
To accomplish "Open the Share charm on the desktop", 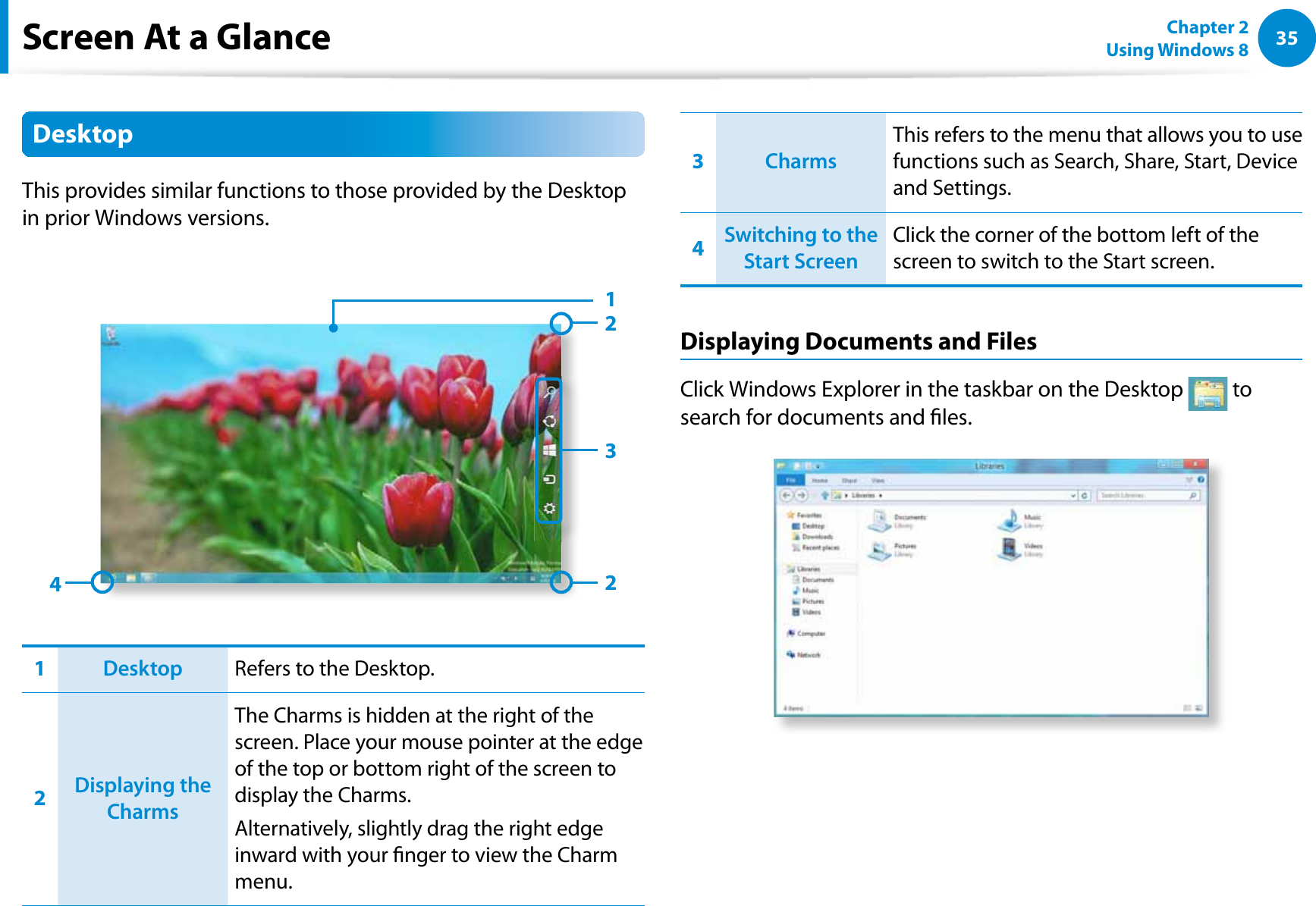I will pyautogui.click(x=550, y=422).
